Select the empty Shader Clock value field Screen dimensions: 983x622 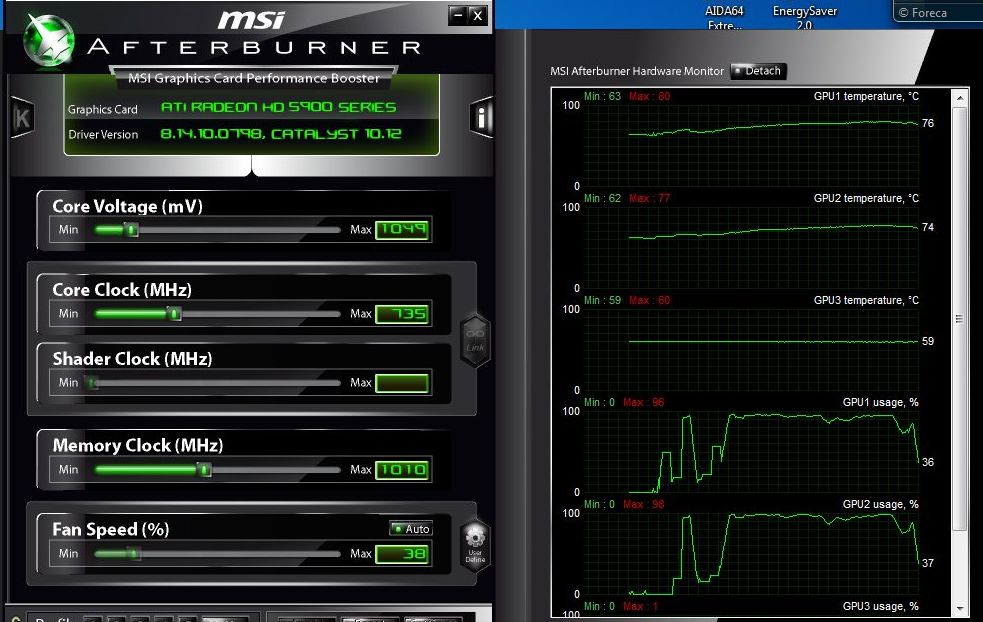click(x=402, y=383)
